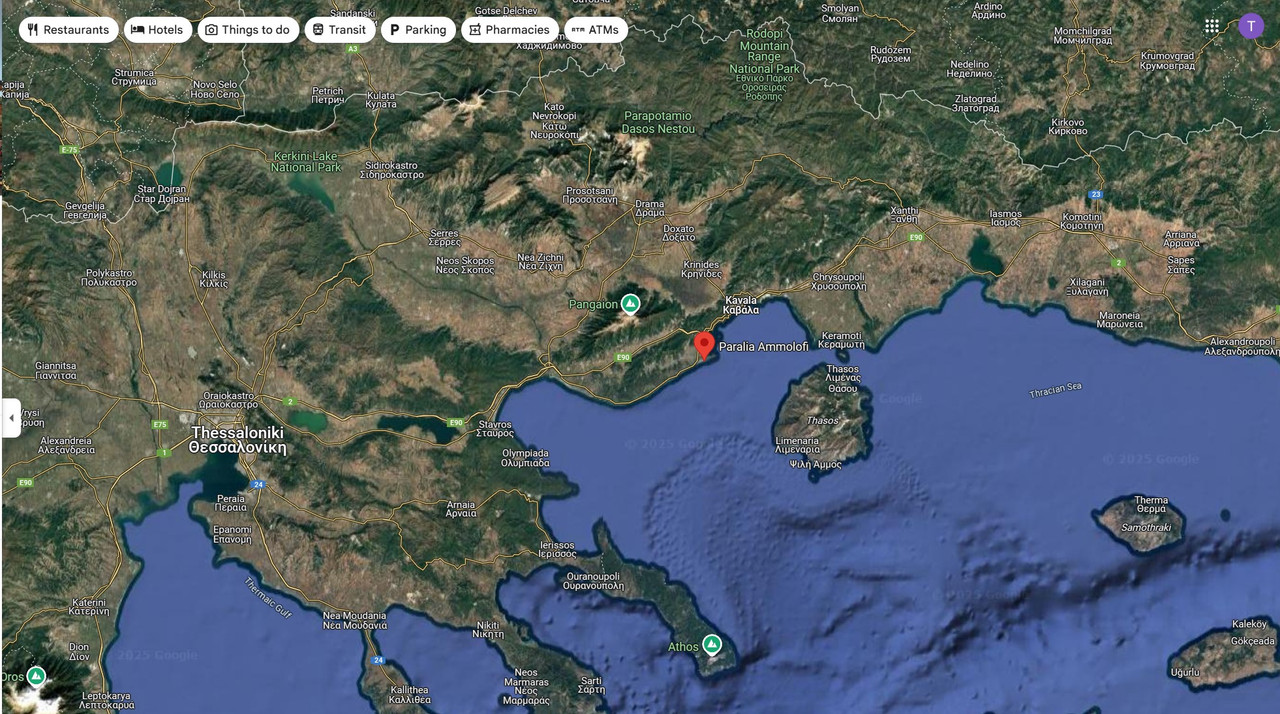
Task: Click the Xanthi town label
Action: (904, 215)
